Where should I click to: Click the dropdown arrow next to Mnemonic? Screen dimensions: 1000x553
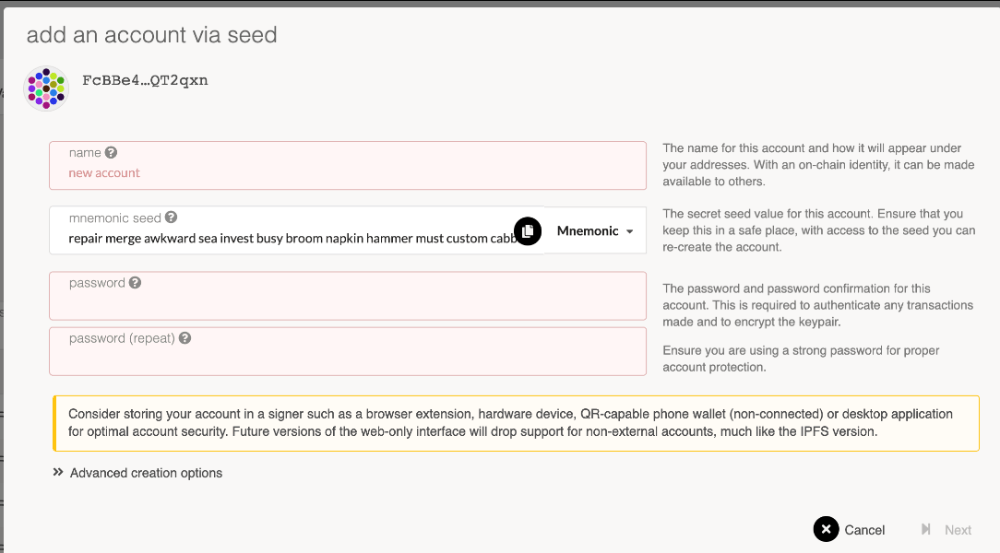click(x=629, y=232)
